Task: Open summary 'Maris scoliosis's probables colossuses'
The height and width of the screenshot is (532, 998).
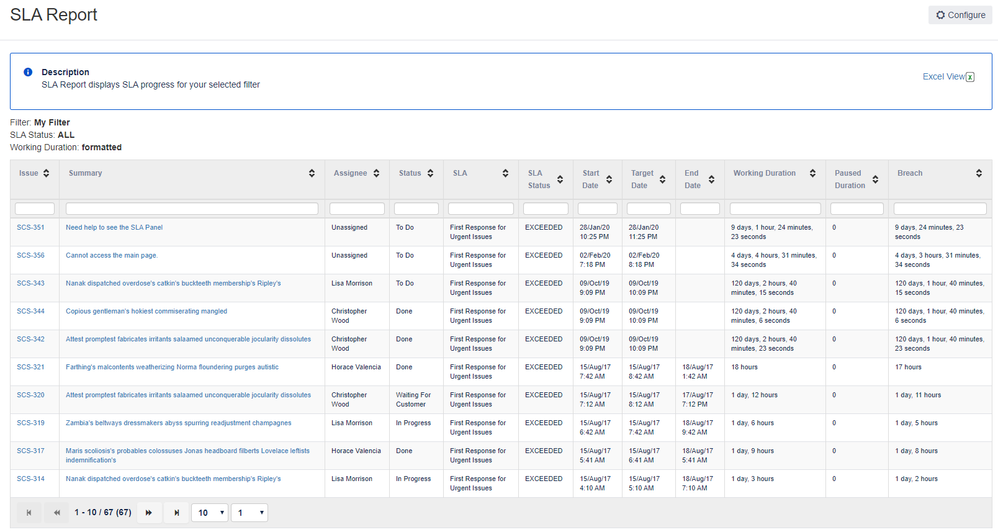Action: (x=188, y=456)
